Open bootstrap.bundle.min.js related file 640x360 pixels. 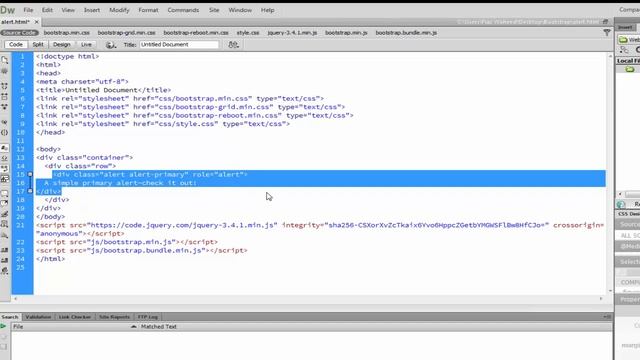(x=406, y=33)
